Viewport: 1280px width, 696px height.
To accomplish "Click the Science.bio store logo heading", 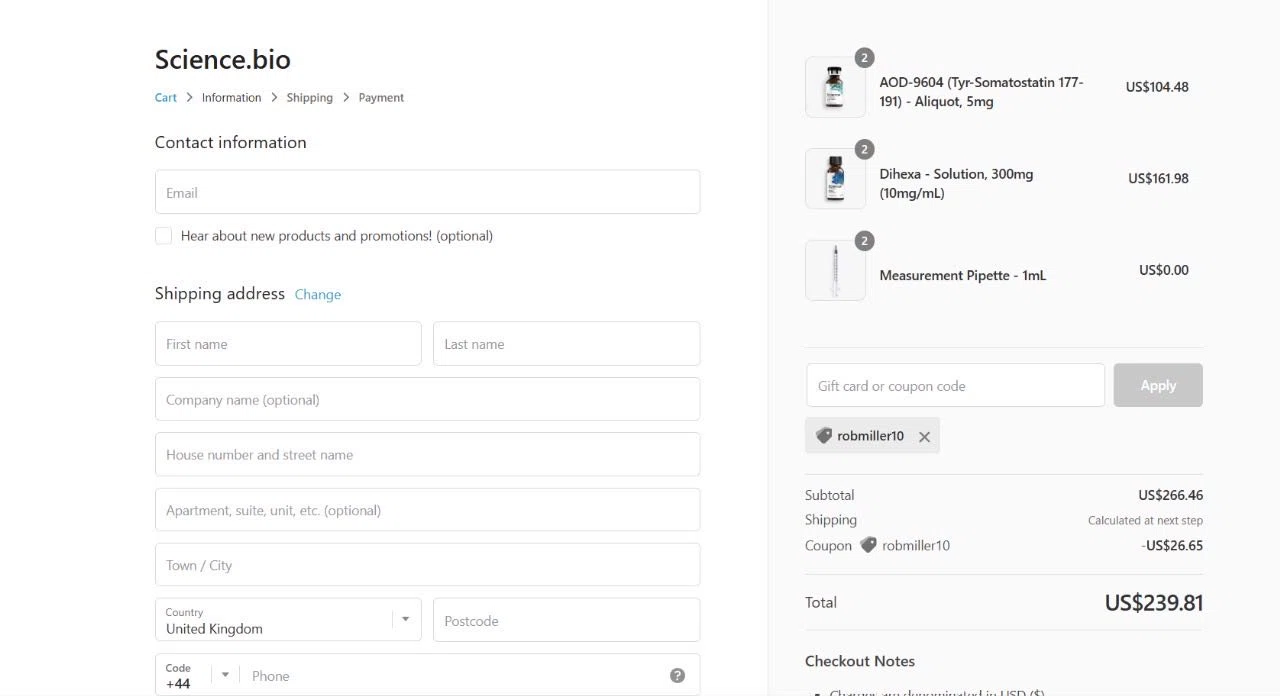I will tap(222, 59).
